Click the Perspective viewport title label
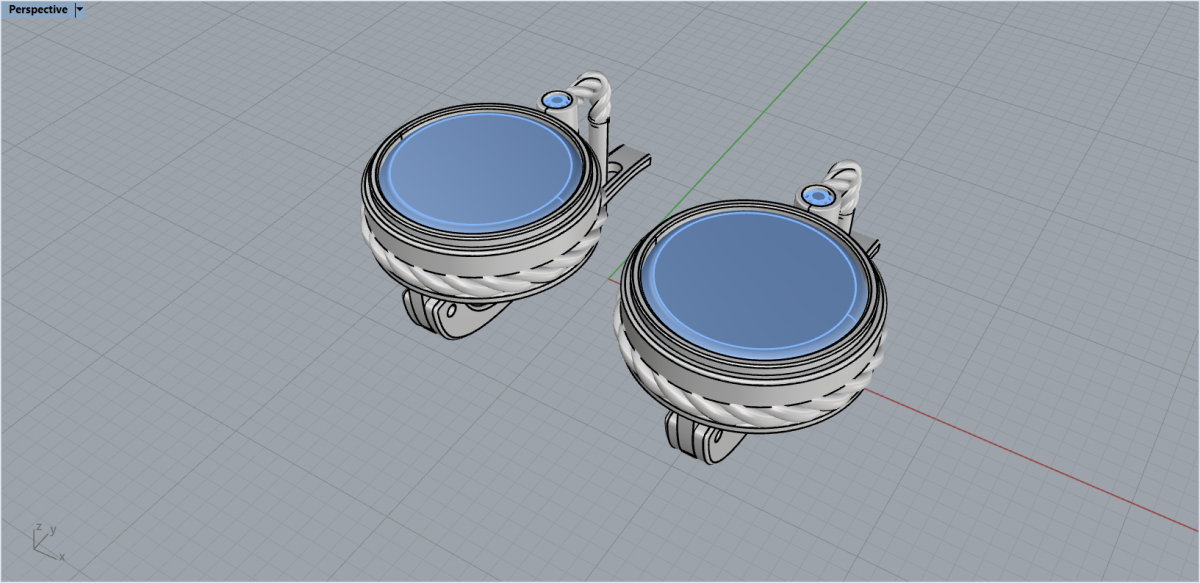1200x583 pixels. (38, 9)
